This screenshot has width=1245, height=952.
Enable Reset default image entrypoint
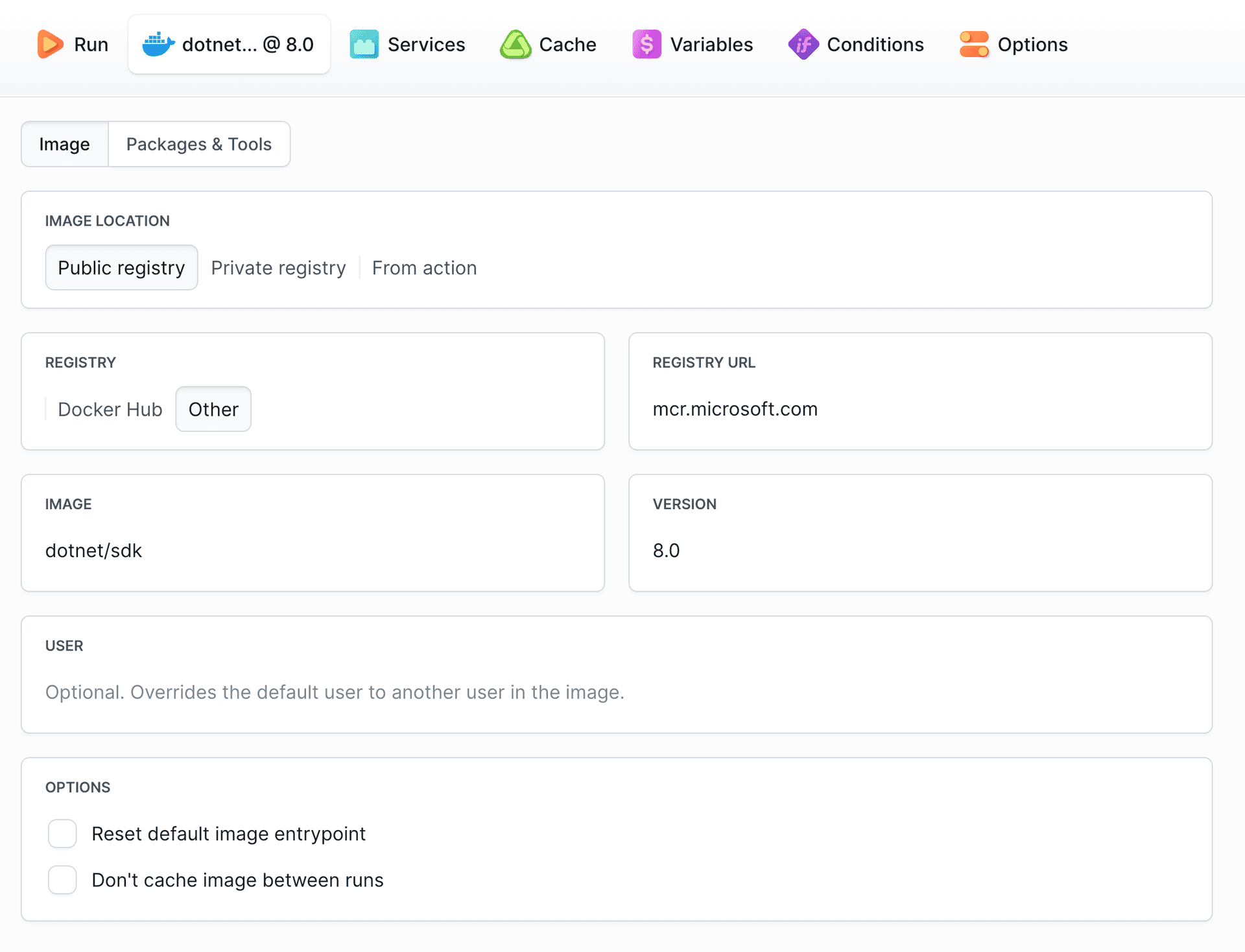(x=62, y=834)
